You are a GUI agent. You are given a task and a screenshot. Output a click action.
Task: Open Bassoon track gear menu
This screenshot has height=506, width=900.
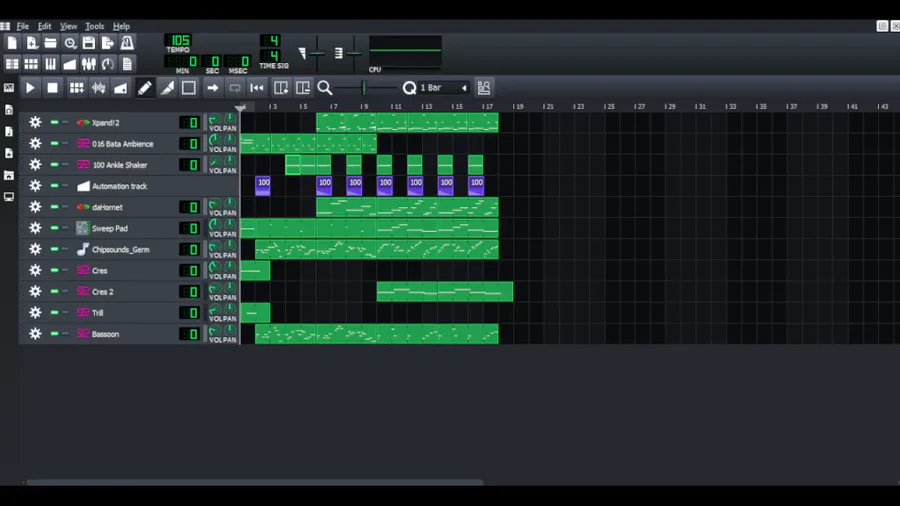pyautogui.click(x=35, y=334)
